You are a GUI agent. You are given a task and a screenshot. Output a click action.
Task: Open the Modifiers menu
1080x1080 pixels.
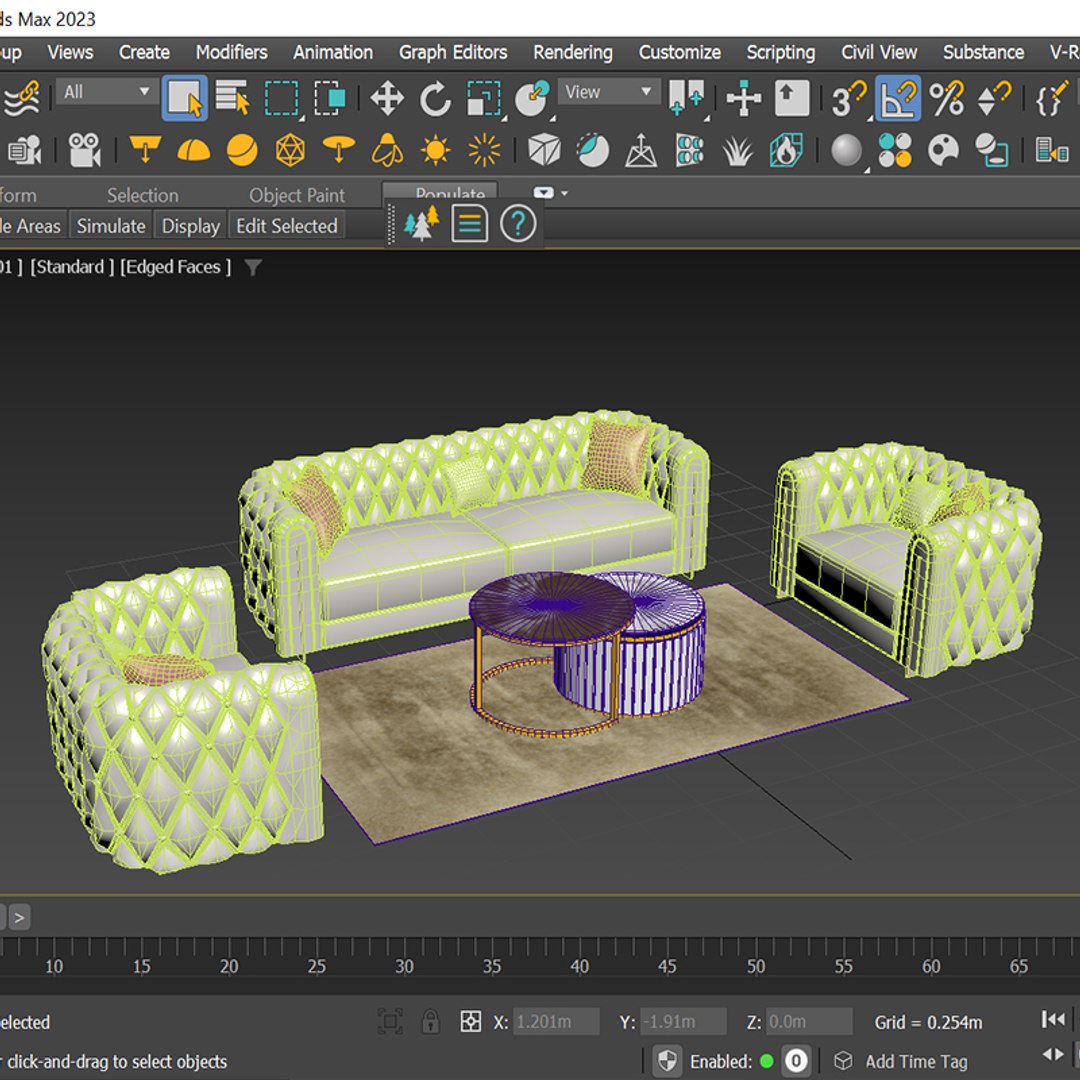(231, 52)
